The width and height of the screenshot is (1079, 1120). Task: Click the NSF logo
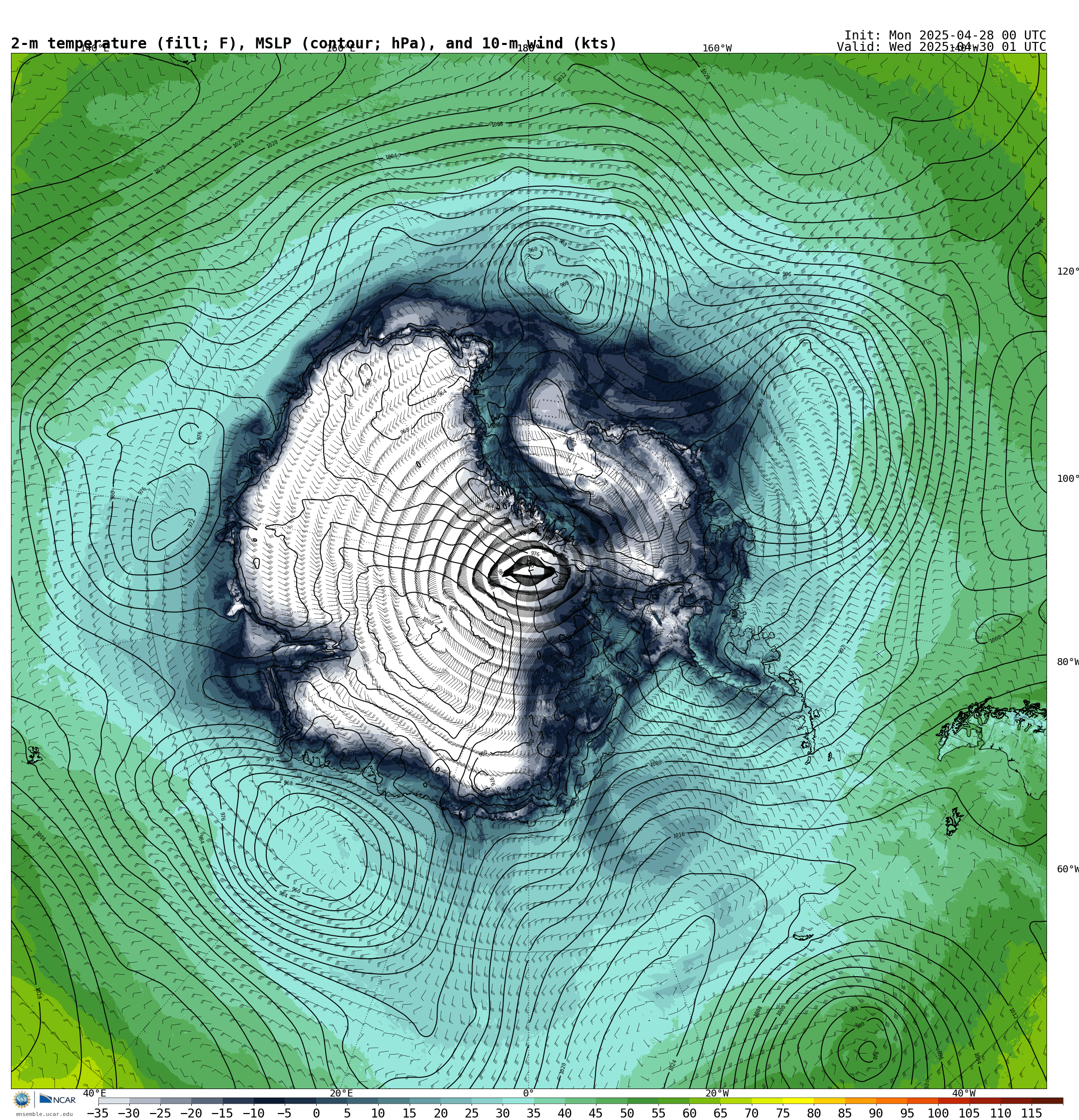(x=21, y=1100)
